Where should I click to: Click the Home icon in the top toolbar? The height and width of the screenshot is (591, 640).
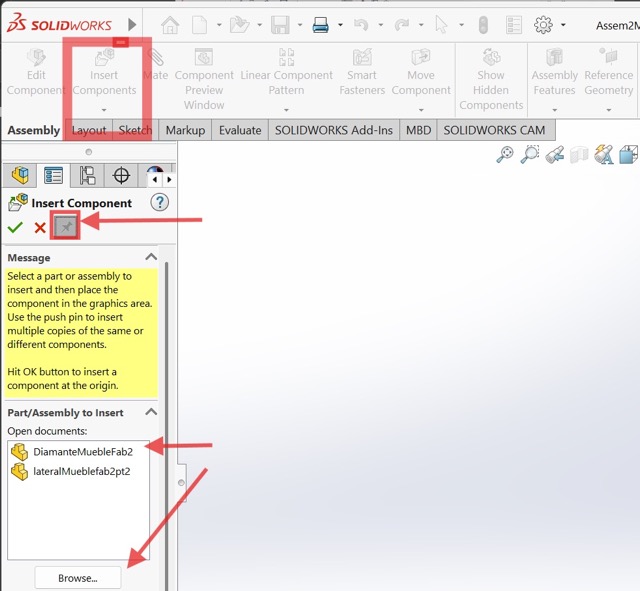pos(170,25)
